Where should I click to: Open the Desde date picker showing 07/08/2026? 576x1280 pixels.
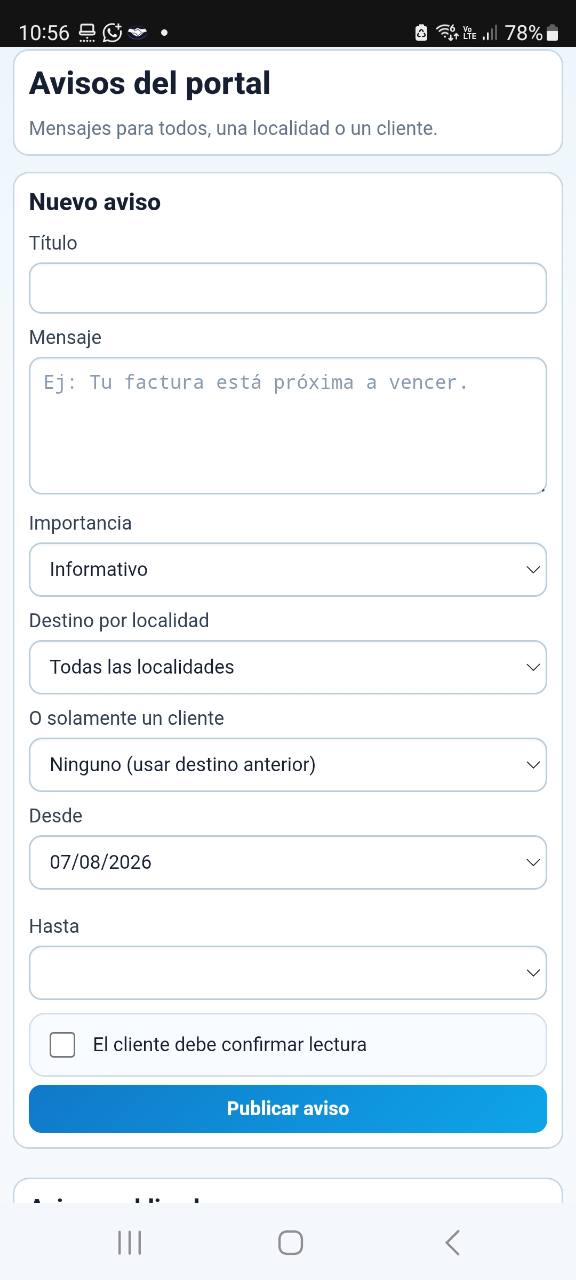coord(288,862)
